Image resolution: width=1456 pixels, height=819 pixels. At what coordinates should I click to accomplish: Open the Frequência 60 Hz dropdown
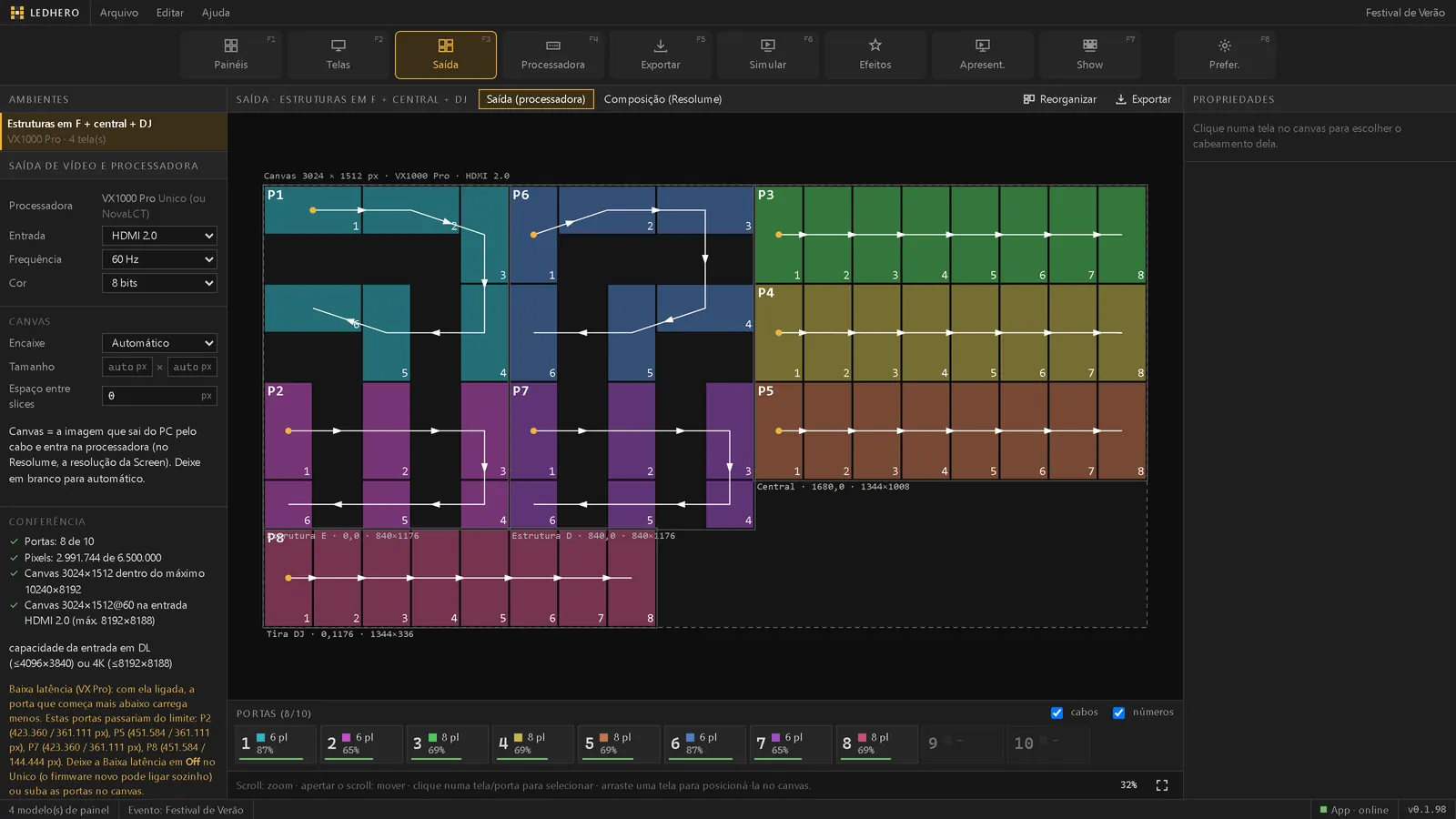click(x=159, y=259)
